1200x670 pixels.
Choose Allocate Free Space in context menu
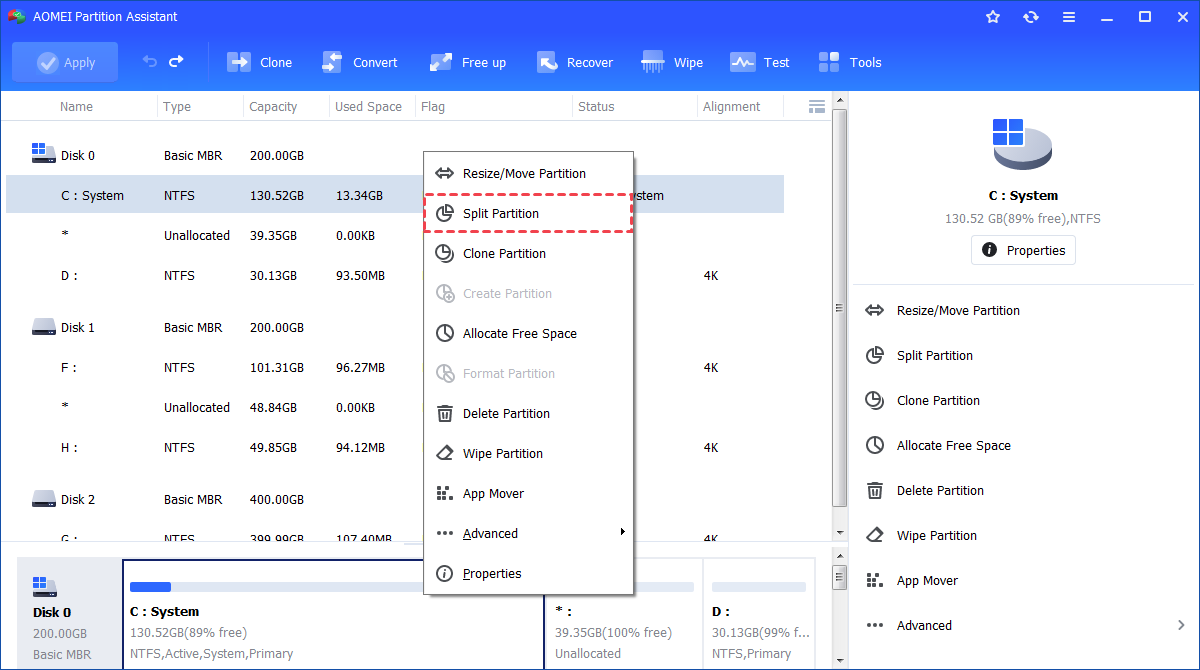tap(529, 333)
